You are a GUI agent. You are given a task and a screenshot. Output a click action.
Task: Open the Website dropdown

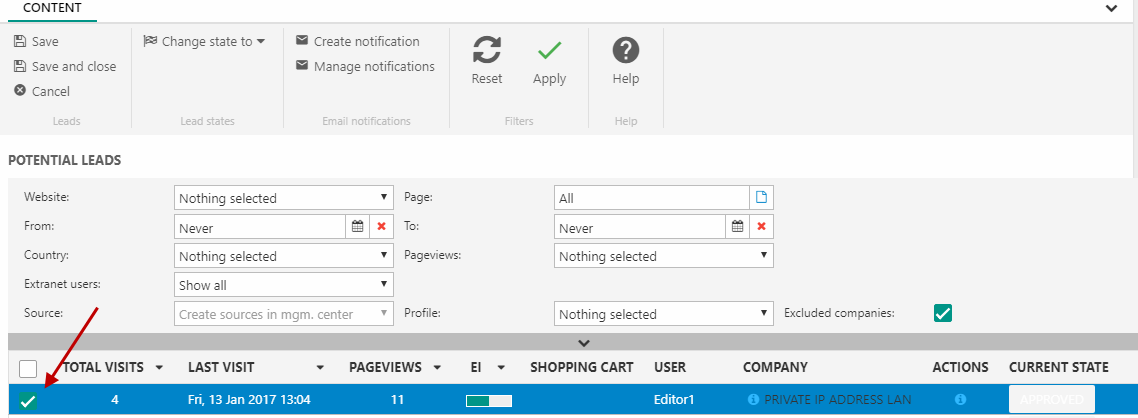[284, 198]
